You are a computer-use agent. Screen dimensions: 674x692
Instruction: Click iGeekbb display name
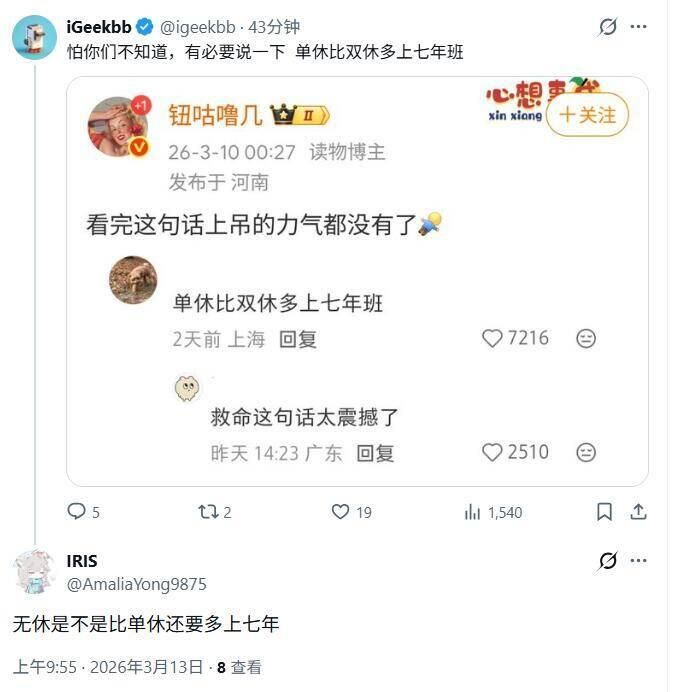click(99, 27)
